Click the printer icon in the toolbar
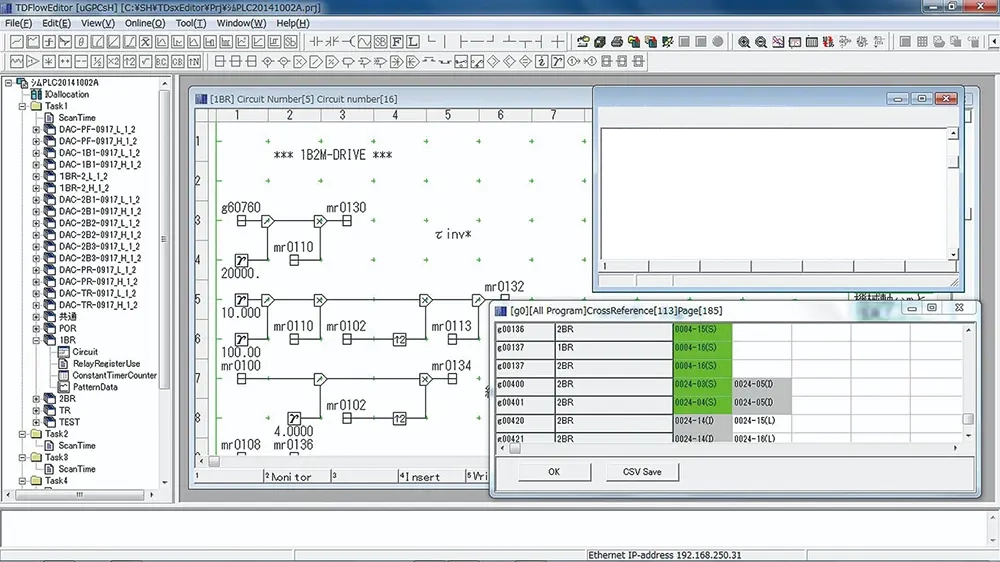The image size is (1000, 562). click(617, 42)
